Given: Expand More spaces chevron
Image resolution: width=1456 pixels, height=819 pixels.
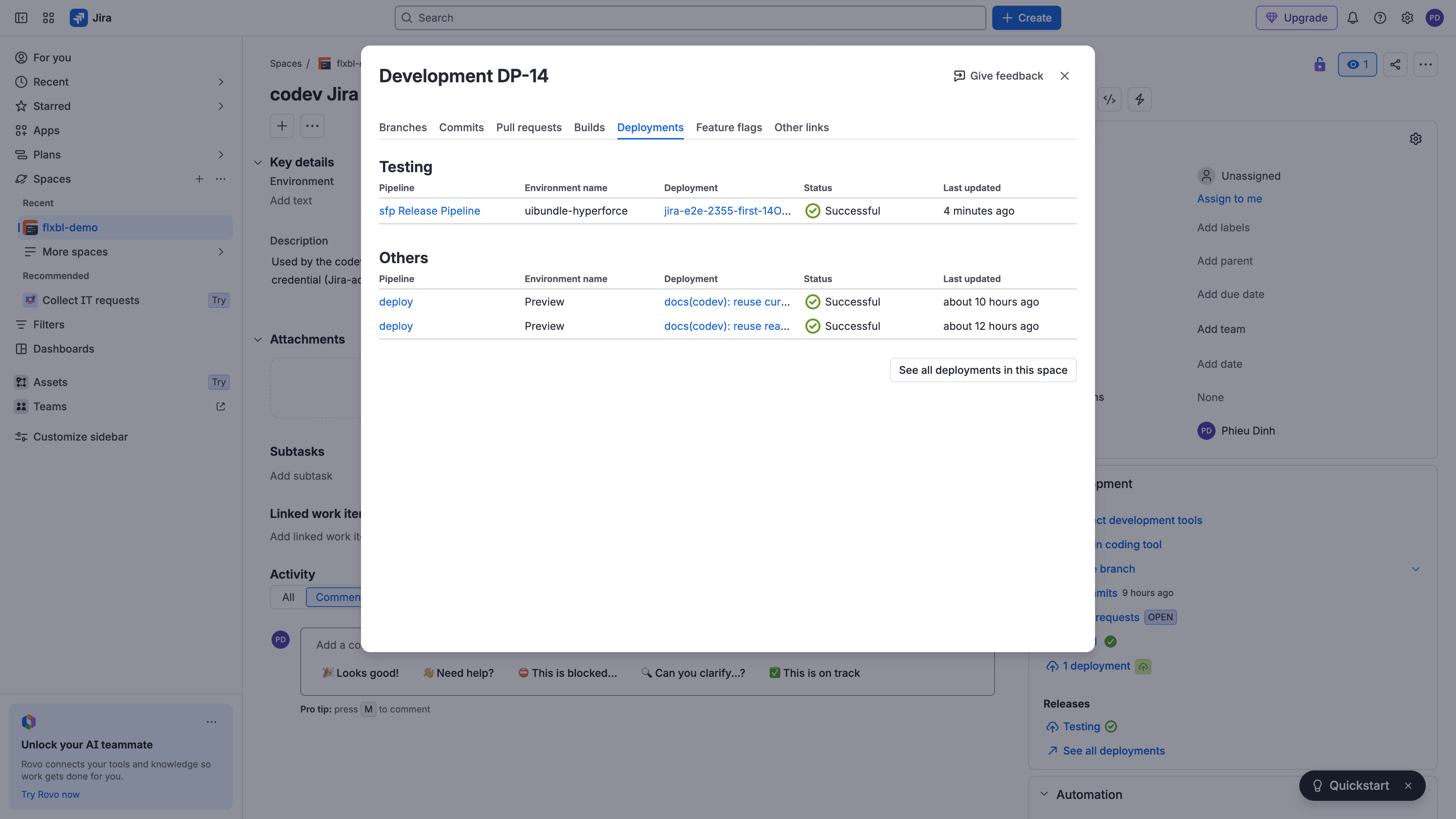Looking at the screenshot, I should click(x=220, y=252).
